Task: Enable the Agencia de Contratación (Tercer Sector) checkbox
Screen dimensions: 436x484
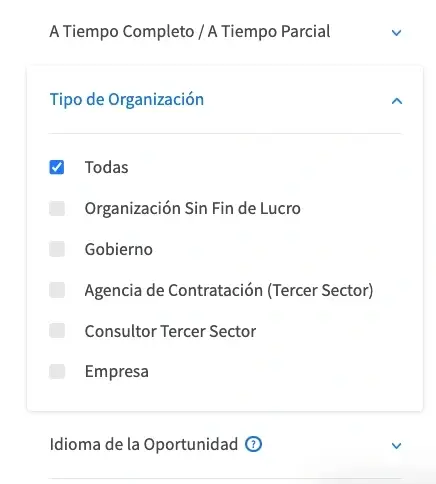Action: [x=57, y=290]
